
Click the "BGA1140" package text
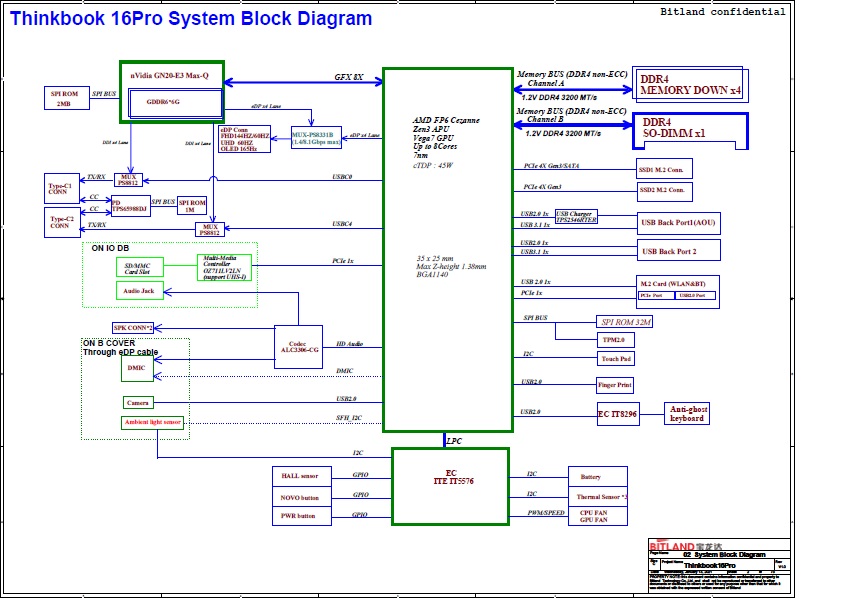click(433, 275)
